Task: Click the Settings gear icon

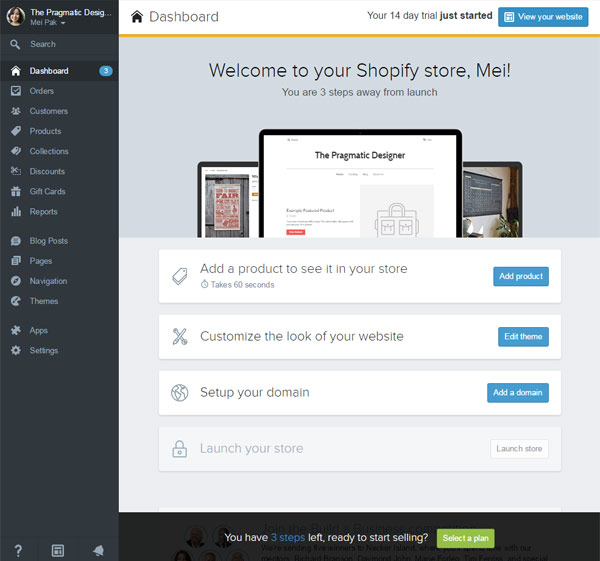Action: [x=16, y=350]
